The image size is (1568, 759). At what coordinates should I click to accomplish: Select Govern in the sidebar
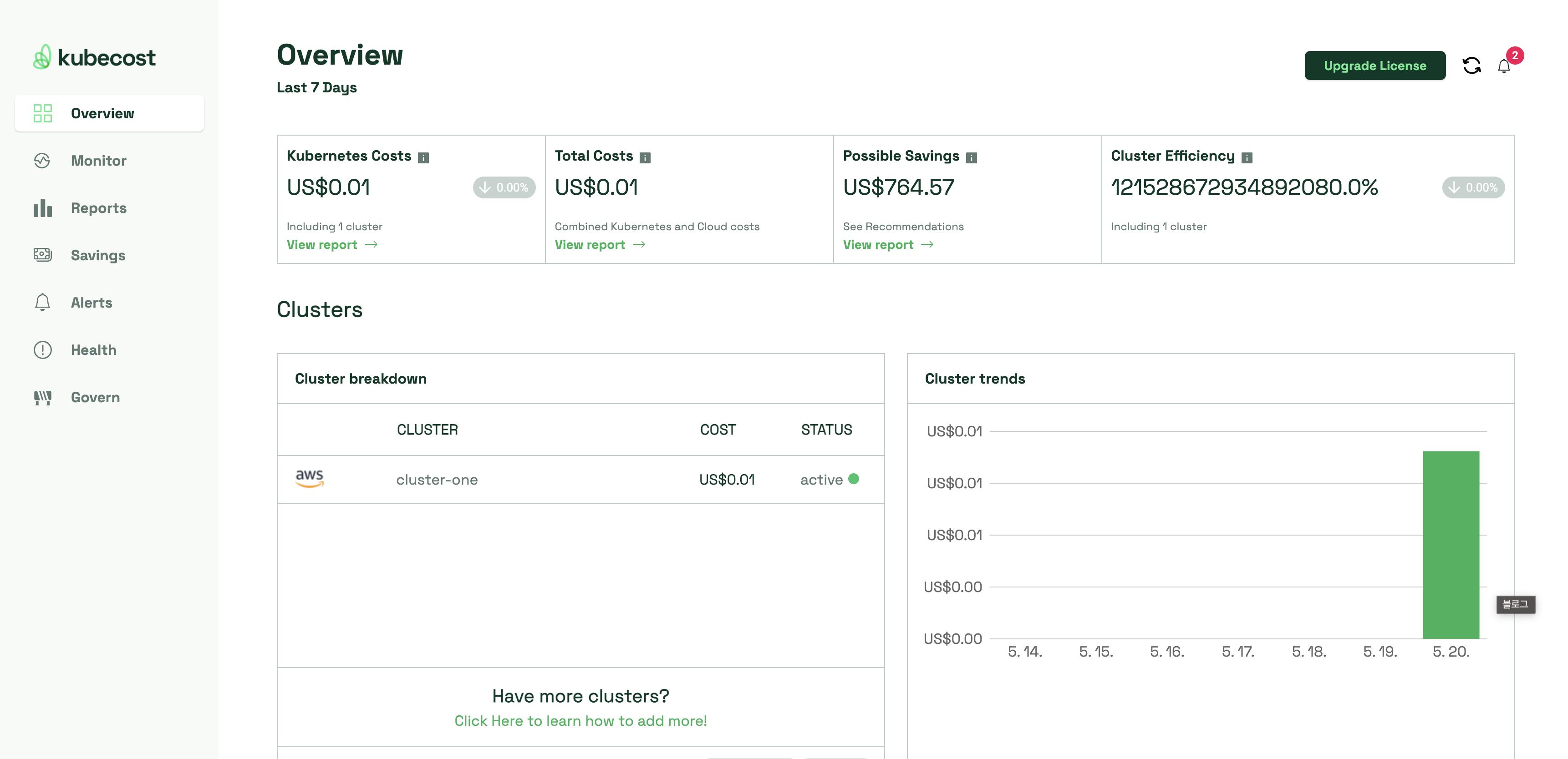point(95,397)
